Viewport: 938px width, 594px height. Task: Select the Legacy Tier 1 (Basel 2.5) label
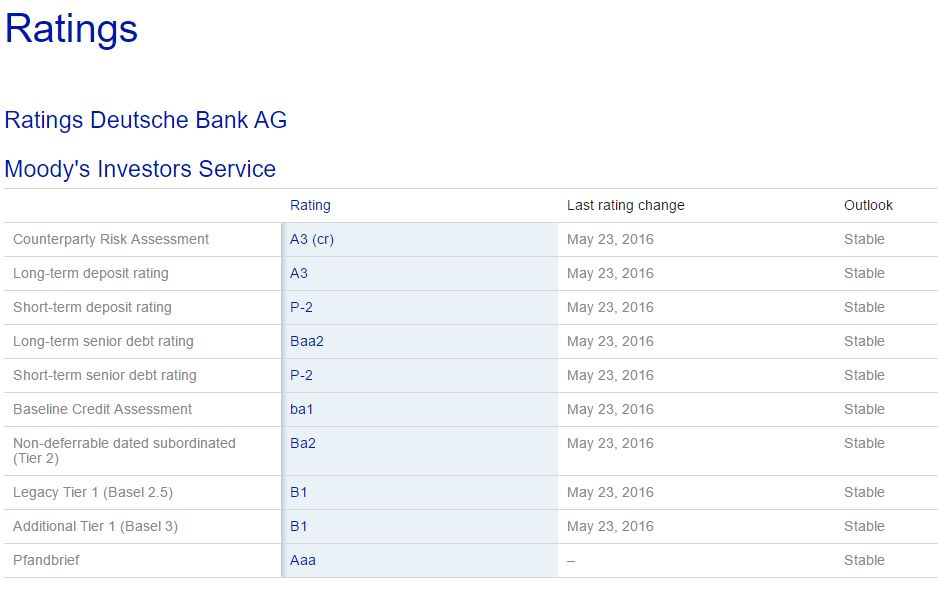coord(93,492)
